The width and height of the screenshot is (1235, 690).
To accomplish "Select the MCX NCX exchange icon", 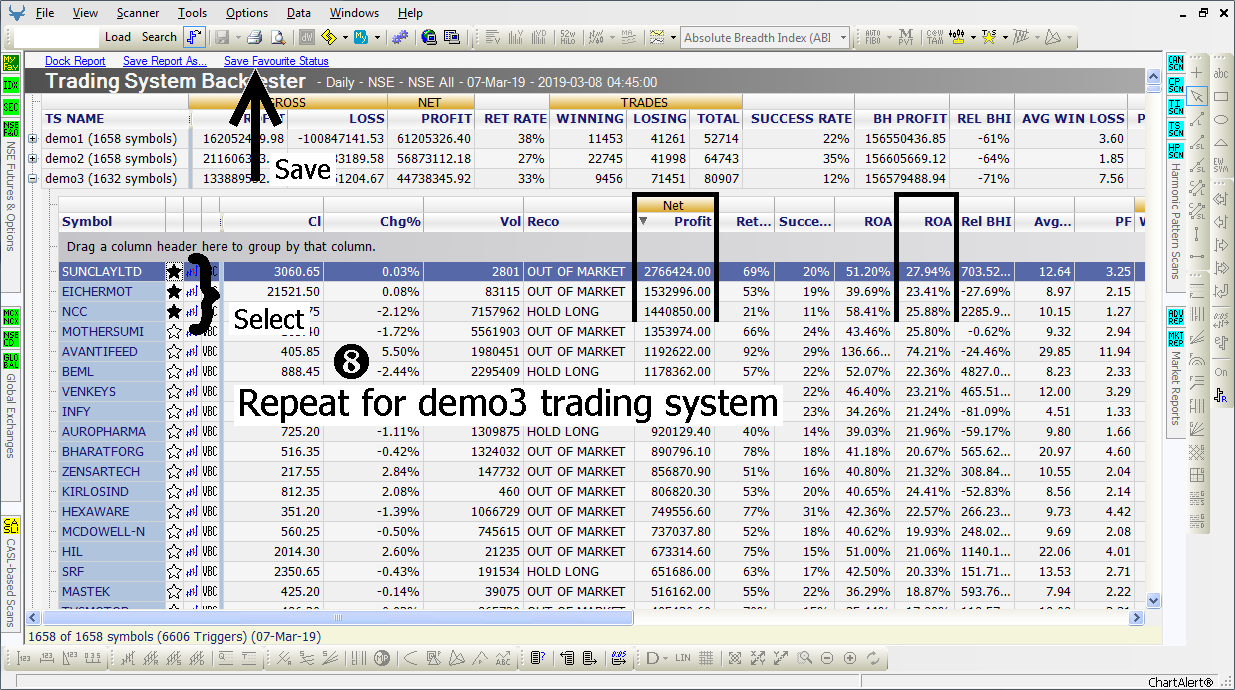I will pyautogui.click(x=11, y=317).
